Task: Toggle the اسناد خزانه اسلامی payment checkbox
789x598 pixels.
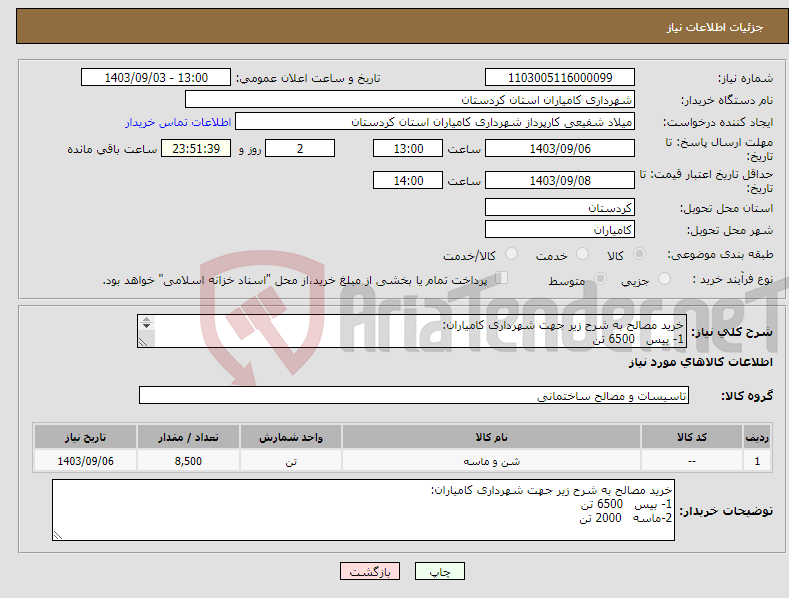Action: tap(501, 278)
